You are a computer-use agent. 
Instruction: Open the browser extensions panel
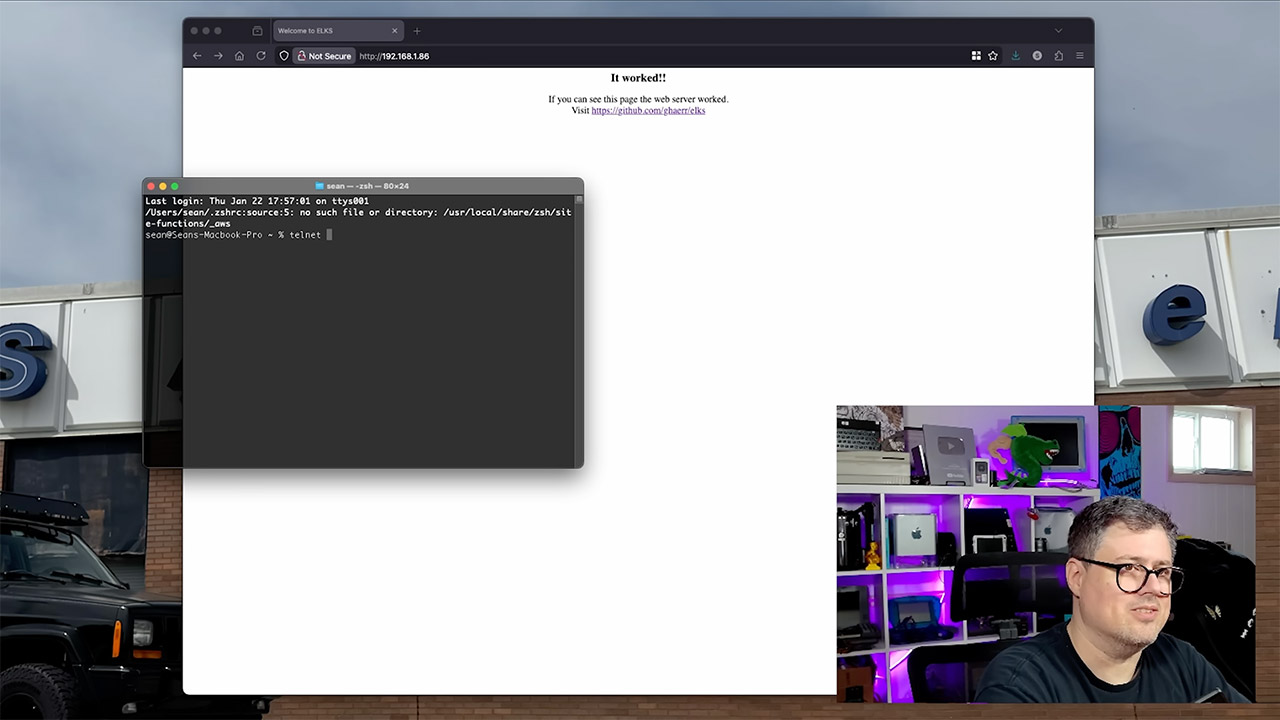click(1061, 56)
